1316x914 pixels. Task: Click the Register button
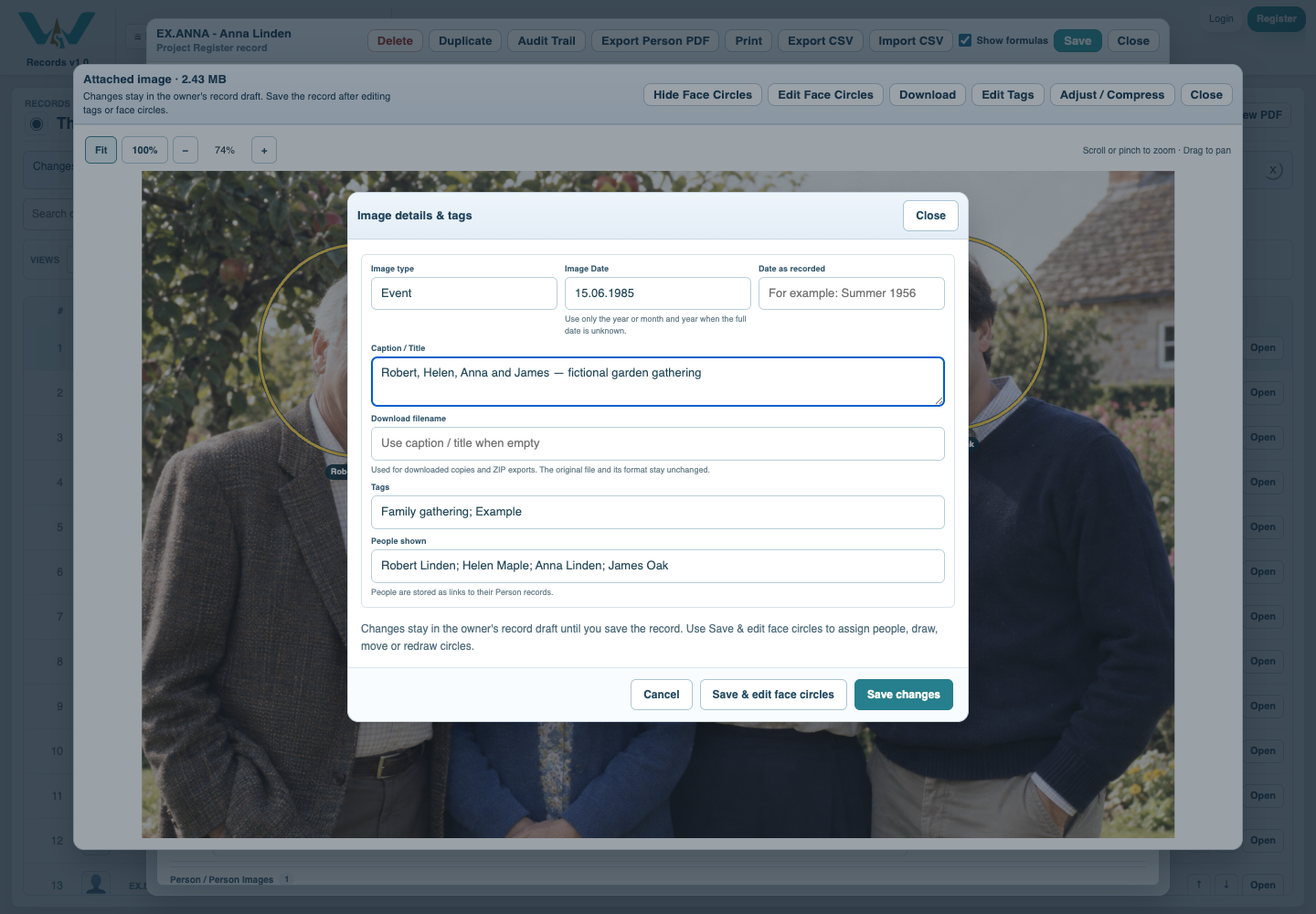tap(1277, 19)
